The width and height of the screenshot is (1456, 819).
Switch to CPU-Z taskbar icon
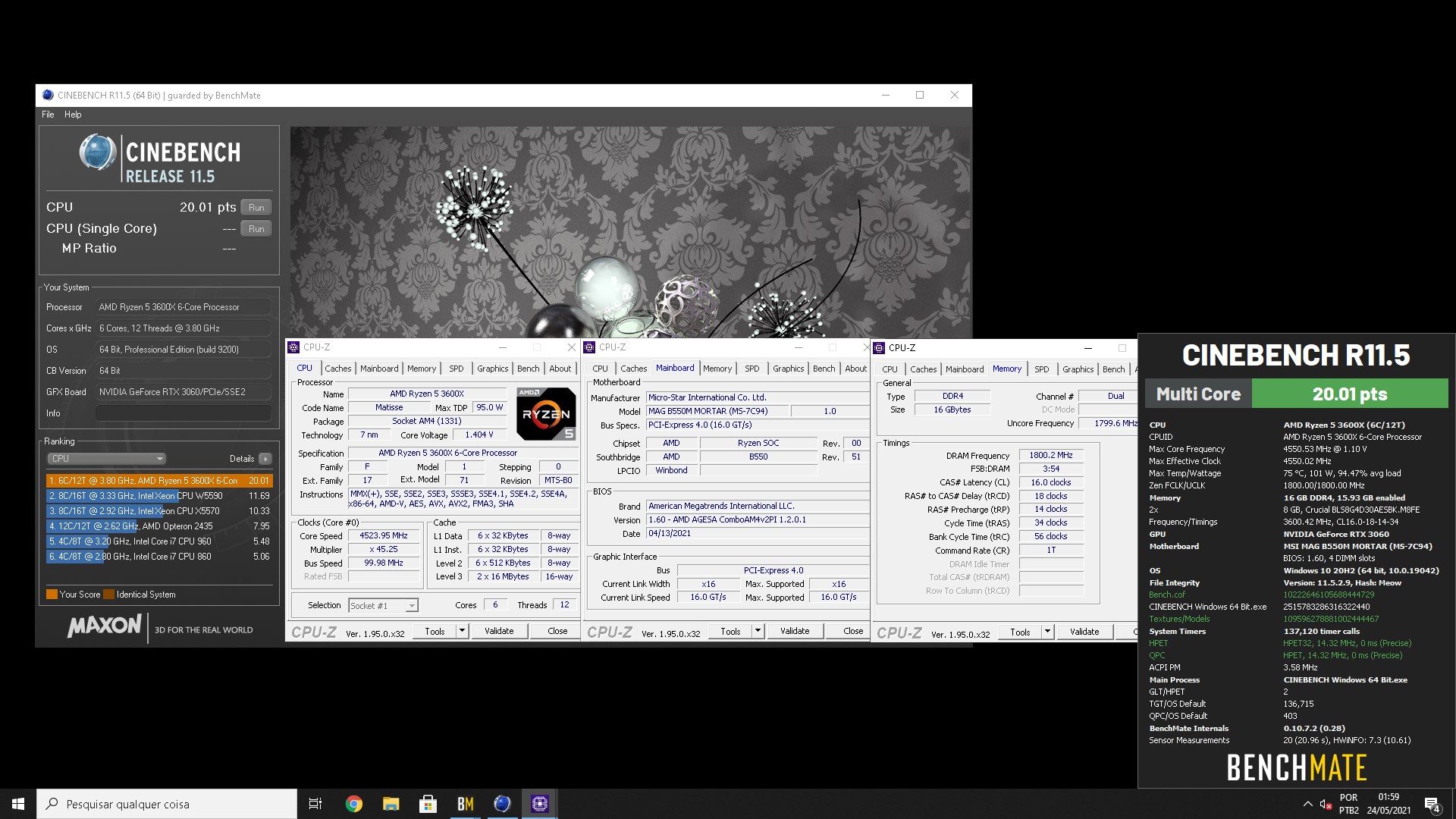[x=539, y=804]
